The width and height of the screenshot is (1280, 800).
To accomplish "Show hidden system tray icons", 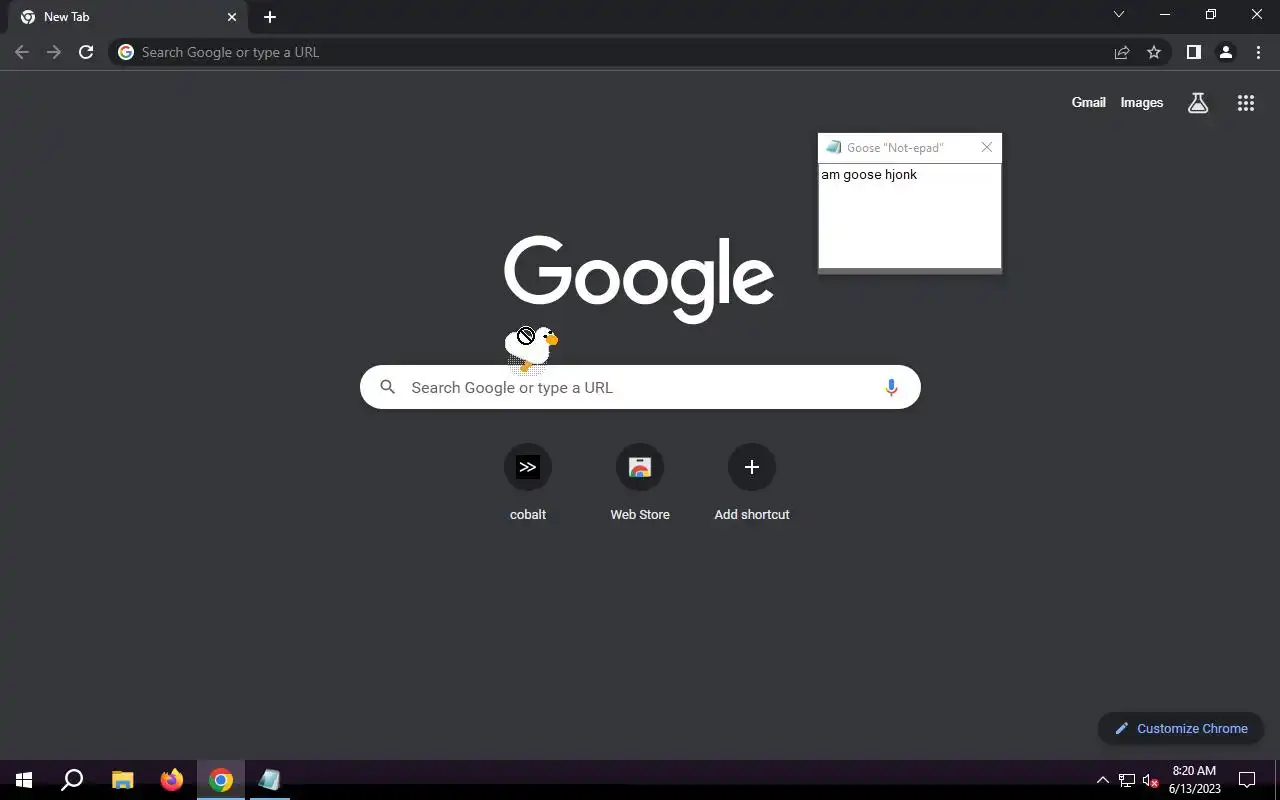I will (x=1102, y=780).
